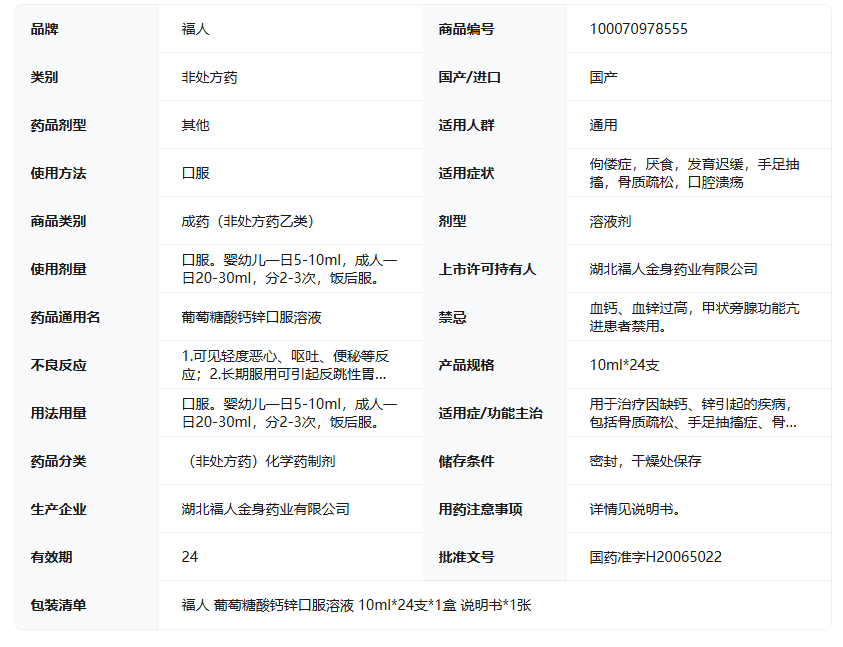843x647 pixels.
Task: Select approval number '国药准字H20065022'
Action: [x=656, y=557]
